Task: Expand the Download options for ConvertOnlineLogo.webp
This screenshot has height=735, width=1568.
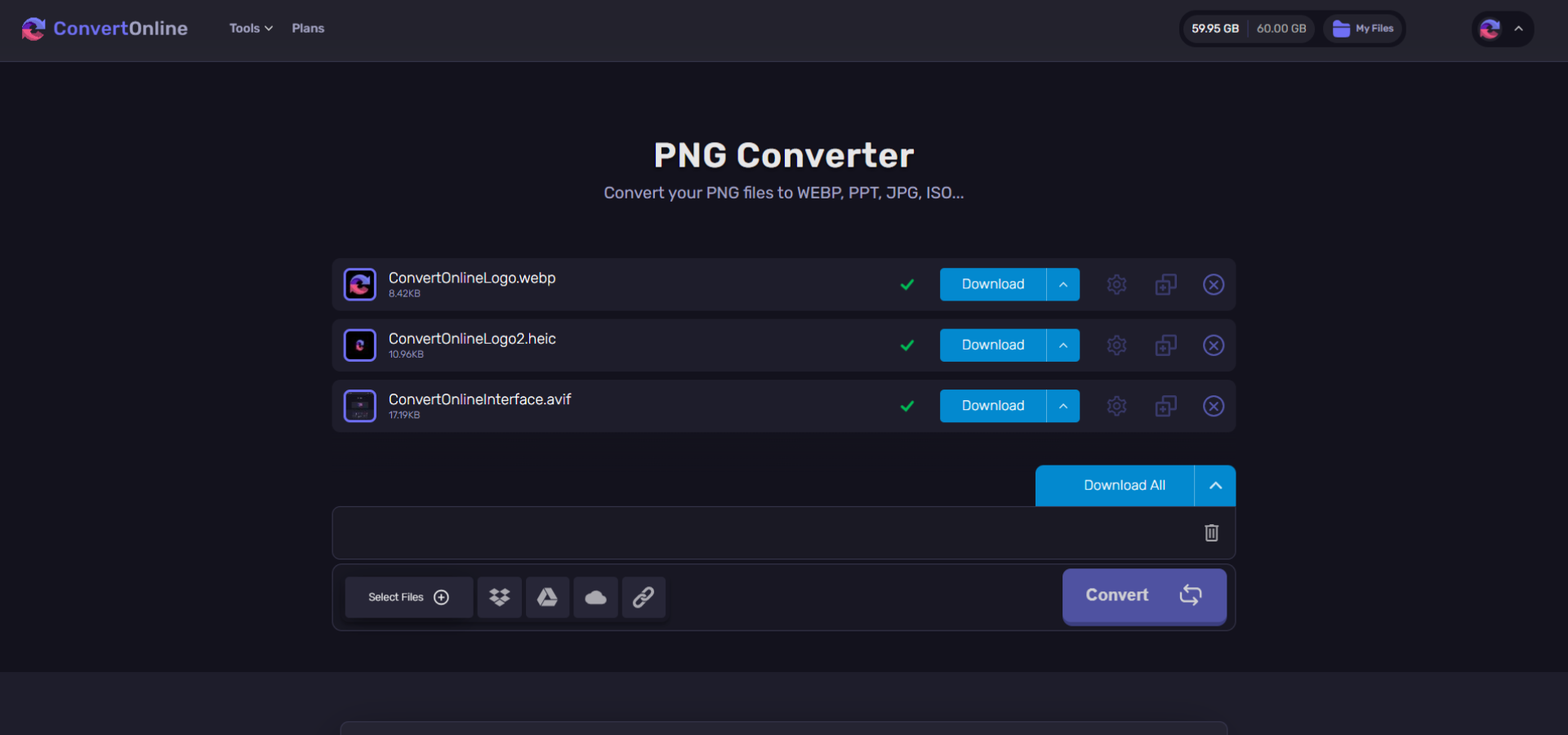Action: [1063, 284]
